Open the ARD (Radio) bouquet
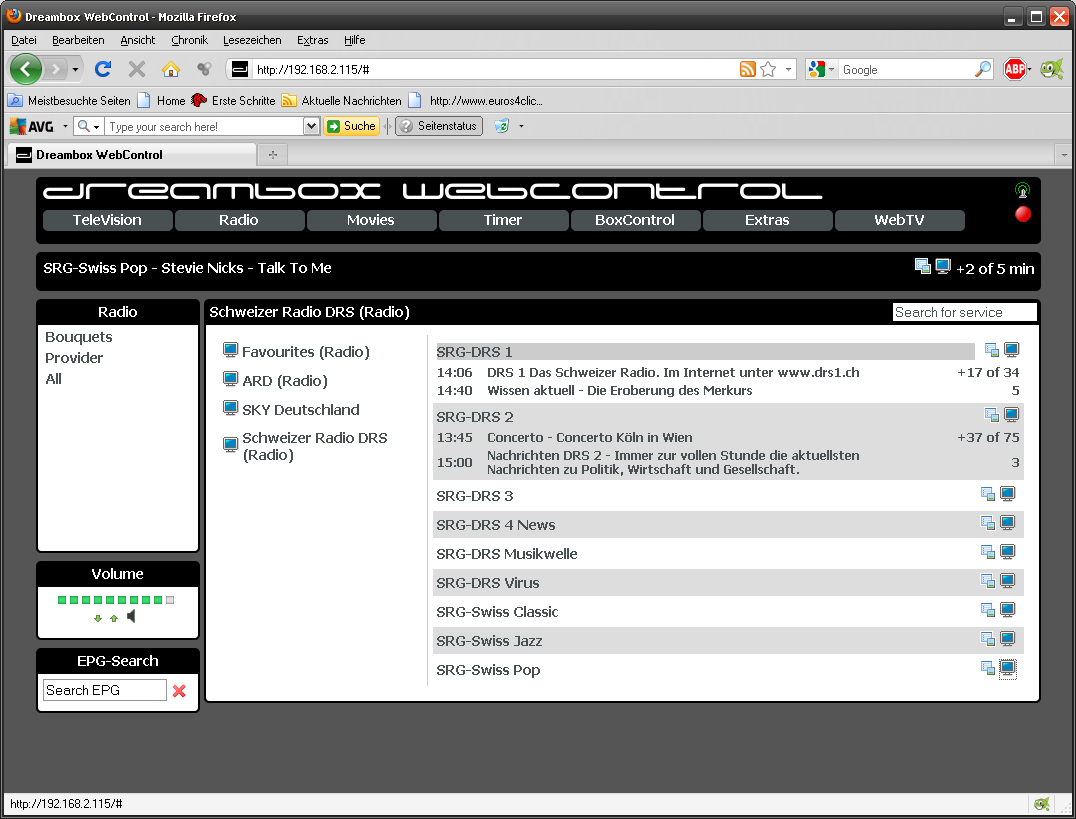 coord(285,380)
